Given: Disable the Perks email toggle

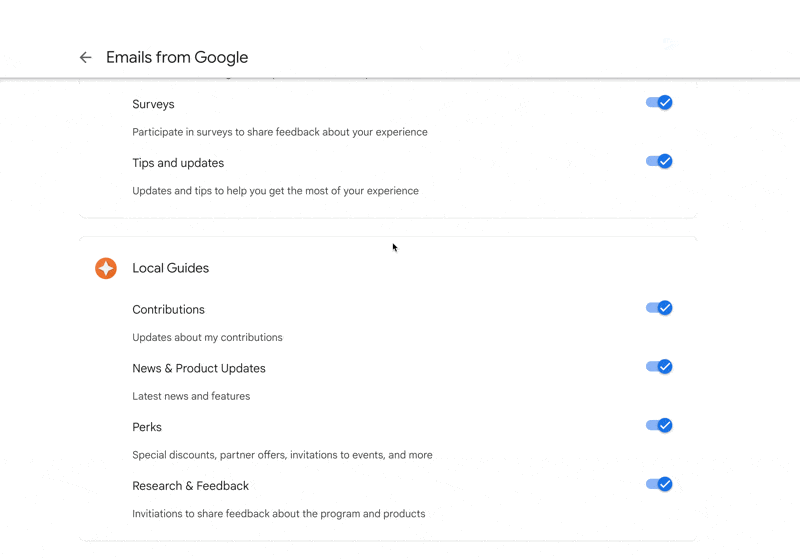Looking at the screenshot, I should (x=659, y=425).
